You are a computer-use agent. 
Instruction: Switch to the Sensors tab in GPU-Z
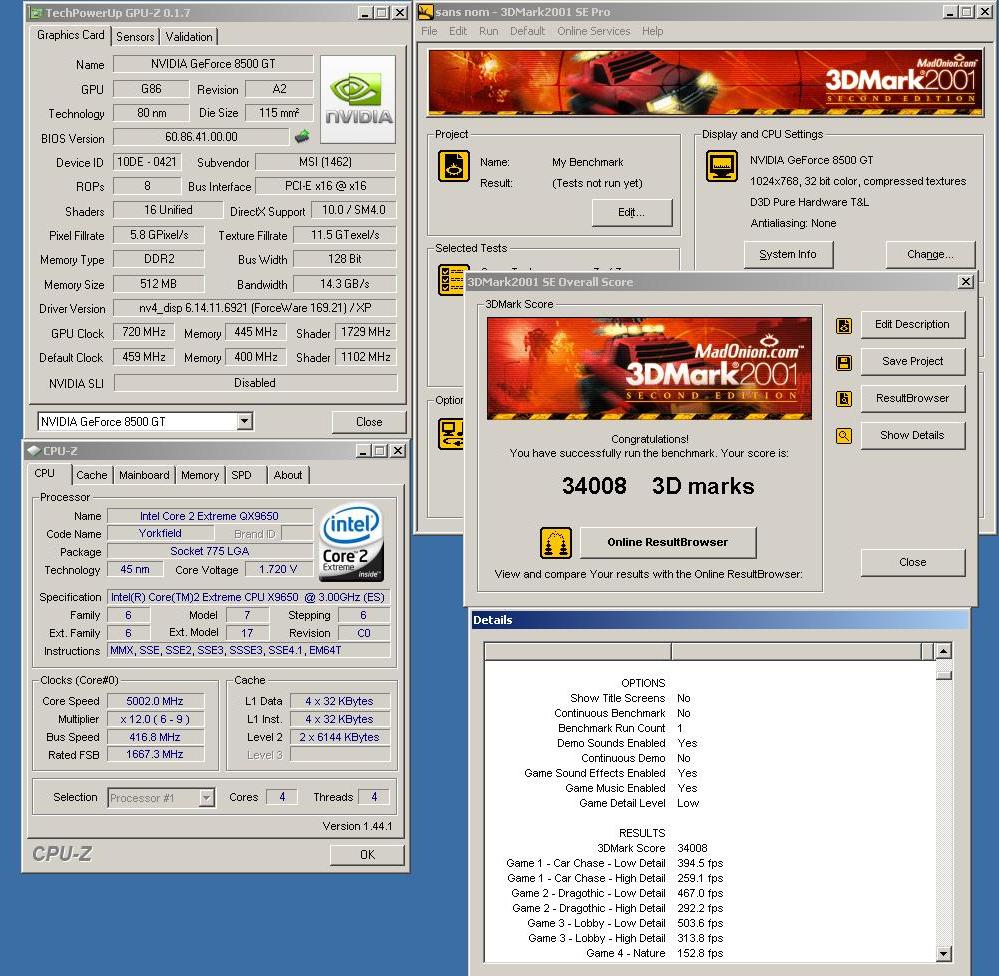pyautogui.click(x=135, y=37)
